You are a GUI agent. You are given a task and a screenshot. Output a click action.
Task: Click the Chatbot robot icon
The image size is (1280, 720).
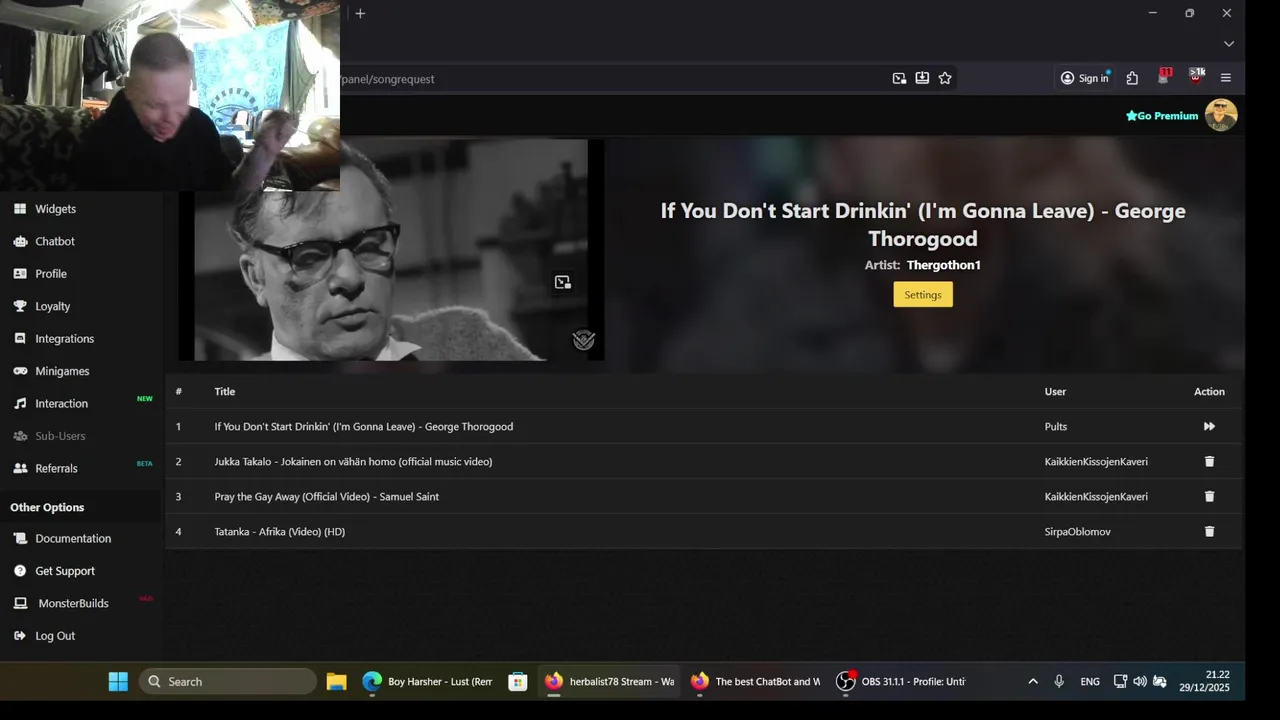[20, 241]
